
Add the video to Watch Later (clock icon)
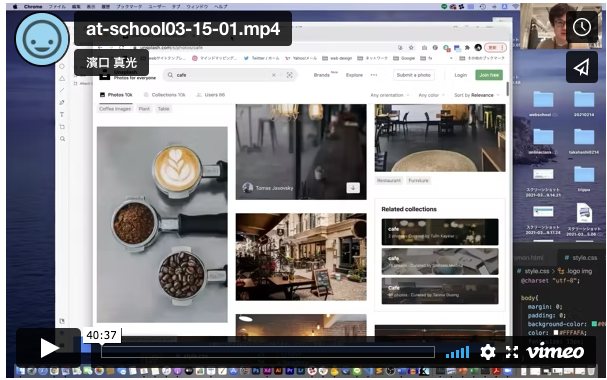[582, 27]
